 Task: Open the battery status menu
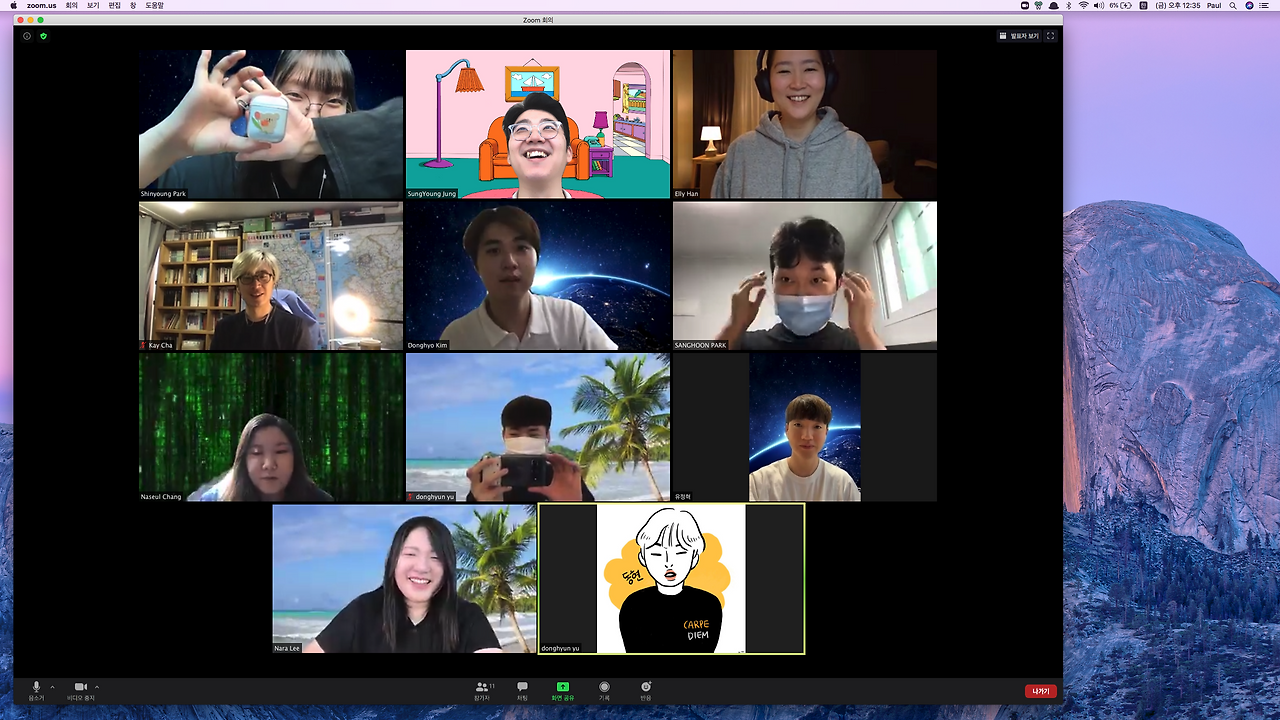(1122, 5)
